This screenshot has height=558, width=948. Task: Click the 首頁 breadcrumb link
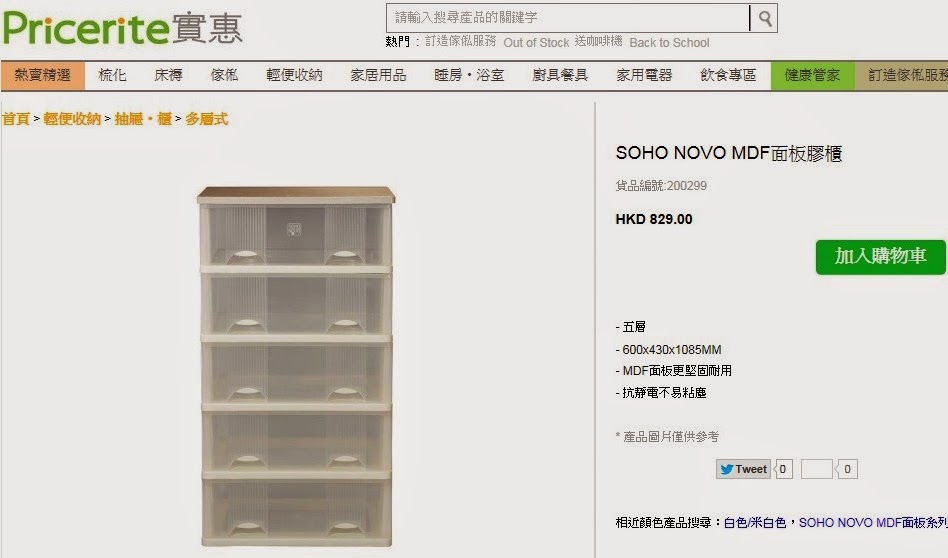tap(16, 119)
